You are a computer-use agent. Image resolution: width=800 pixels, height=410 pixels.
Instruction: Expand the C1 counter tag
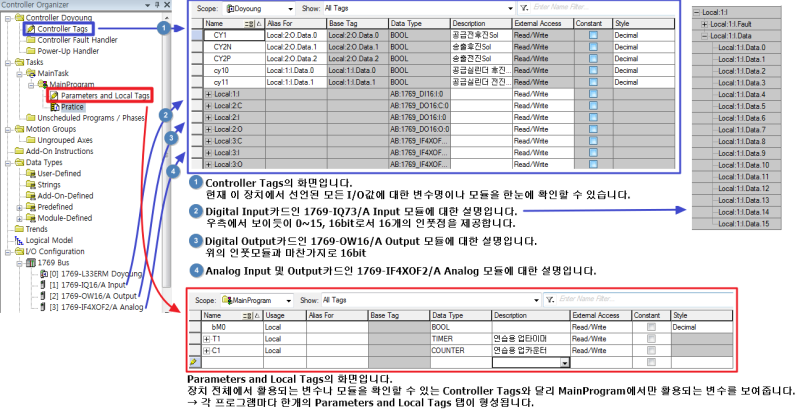point(207,350)
